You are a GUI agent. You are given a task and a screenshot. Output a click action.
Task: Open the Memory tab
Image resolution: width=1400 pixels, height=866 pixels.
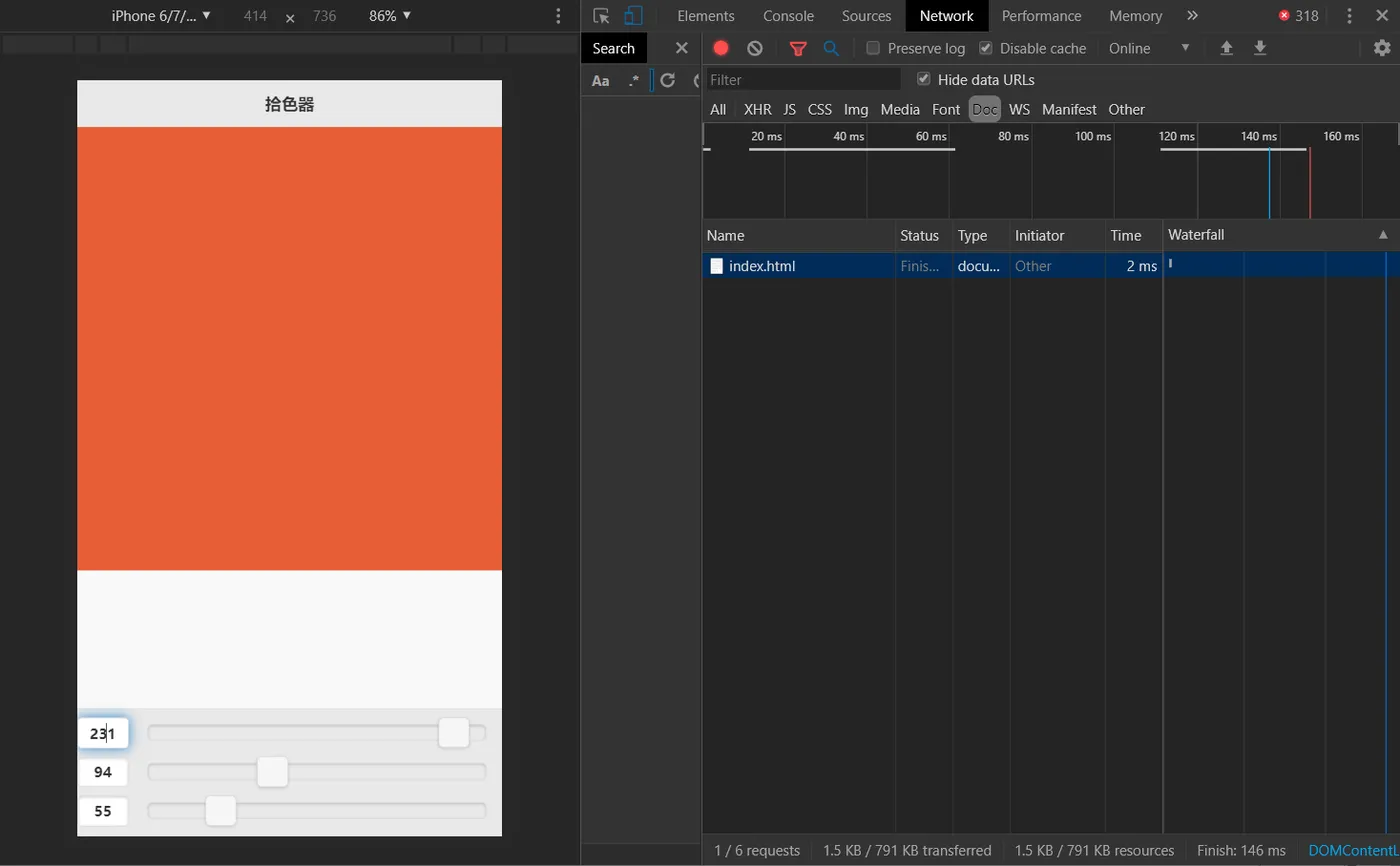[x=1135, y=16]
